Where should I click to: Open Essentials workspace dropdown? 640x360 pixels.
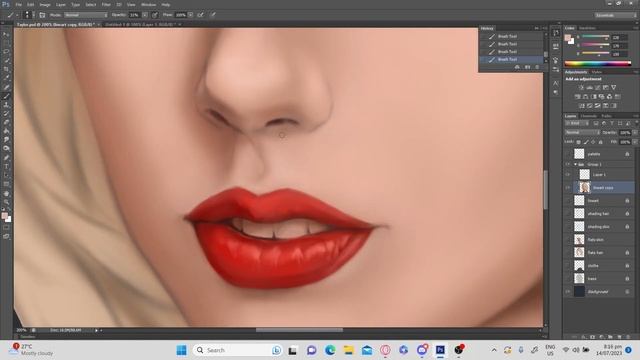tap(615, 15)
